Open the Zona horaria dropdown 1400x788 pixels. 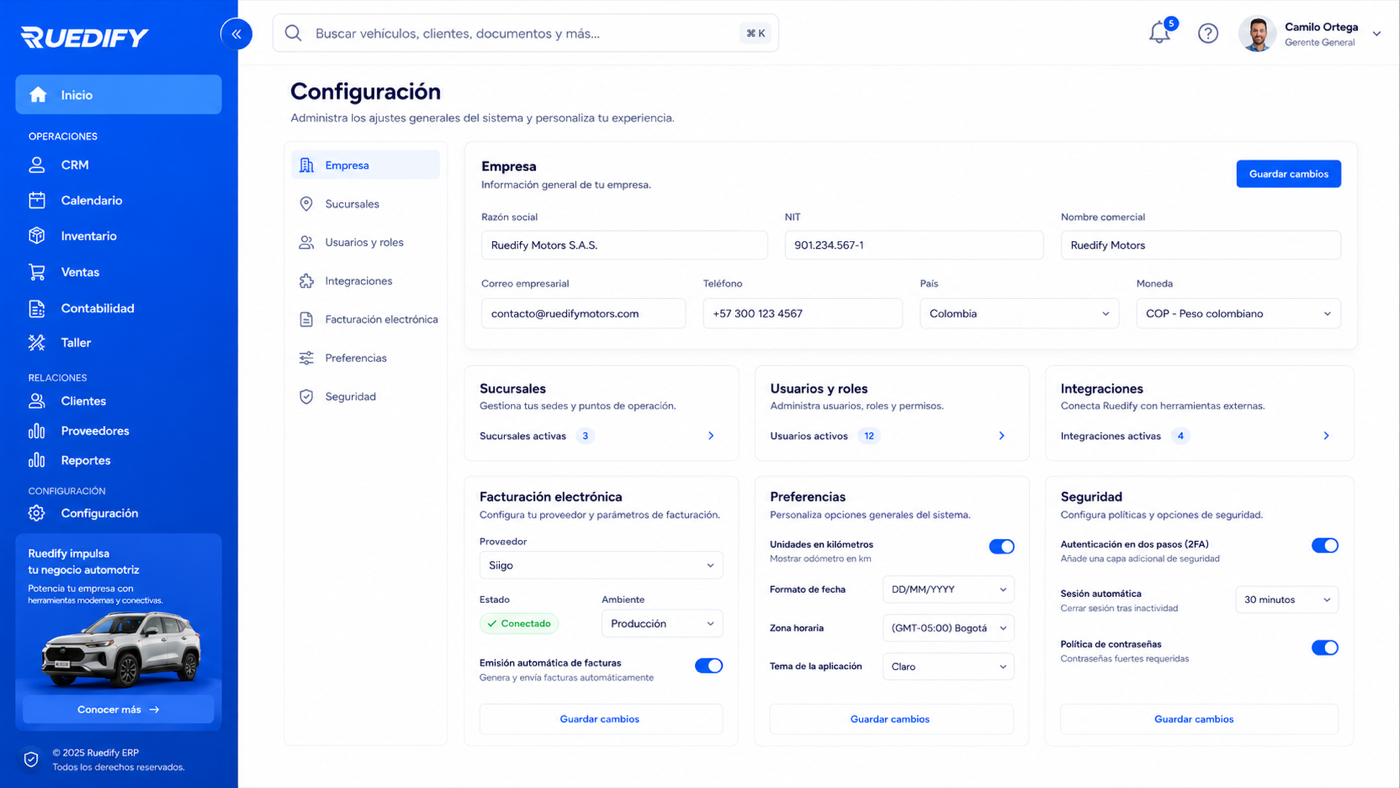pyautogui.click(x=948, y=628)
